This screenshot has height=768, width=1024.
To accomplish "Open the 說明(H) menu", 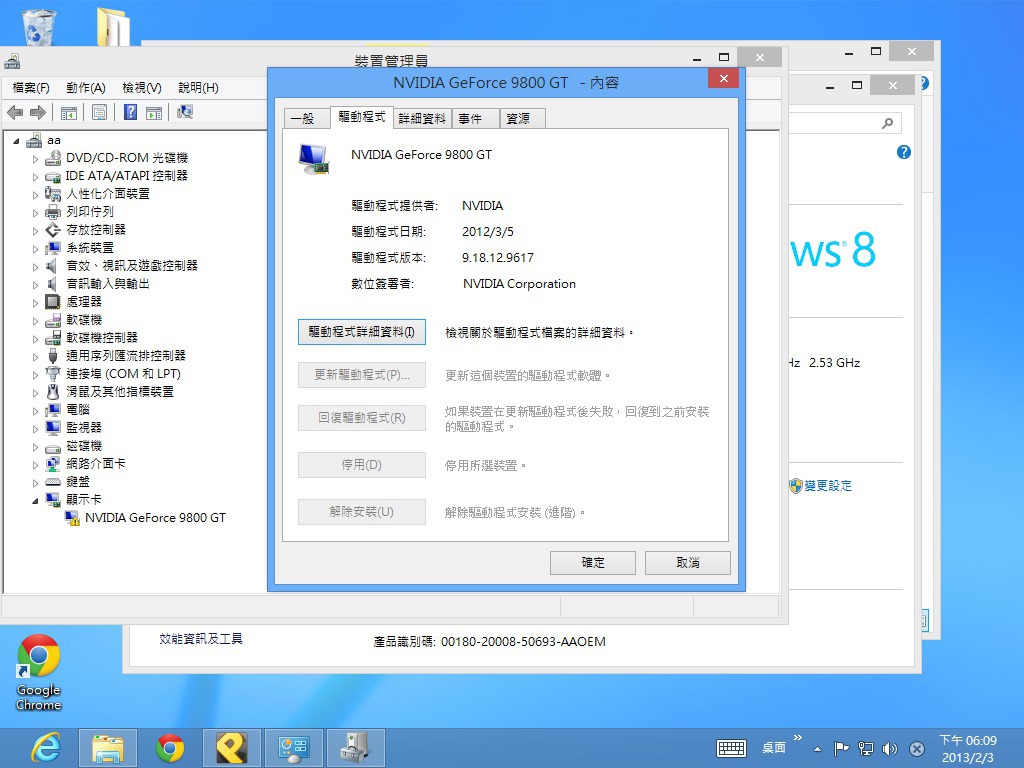I will click(198, 88).
